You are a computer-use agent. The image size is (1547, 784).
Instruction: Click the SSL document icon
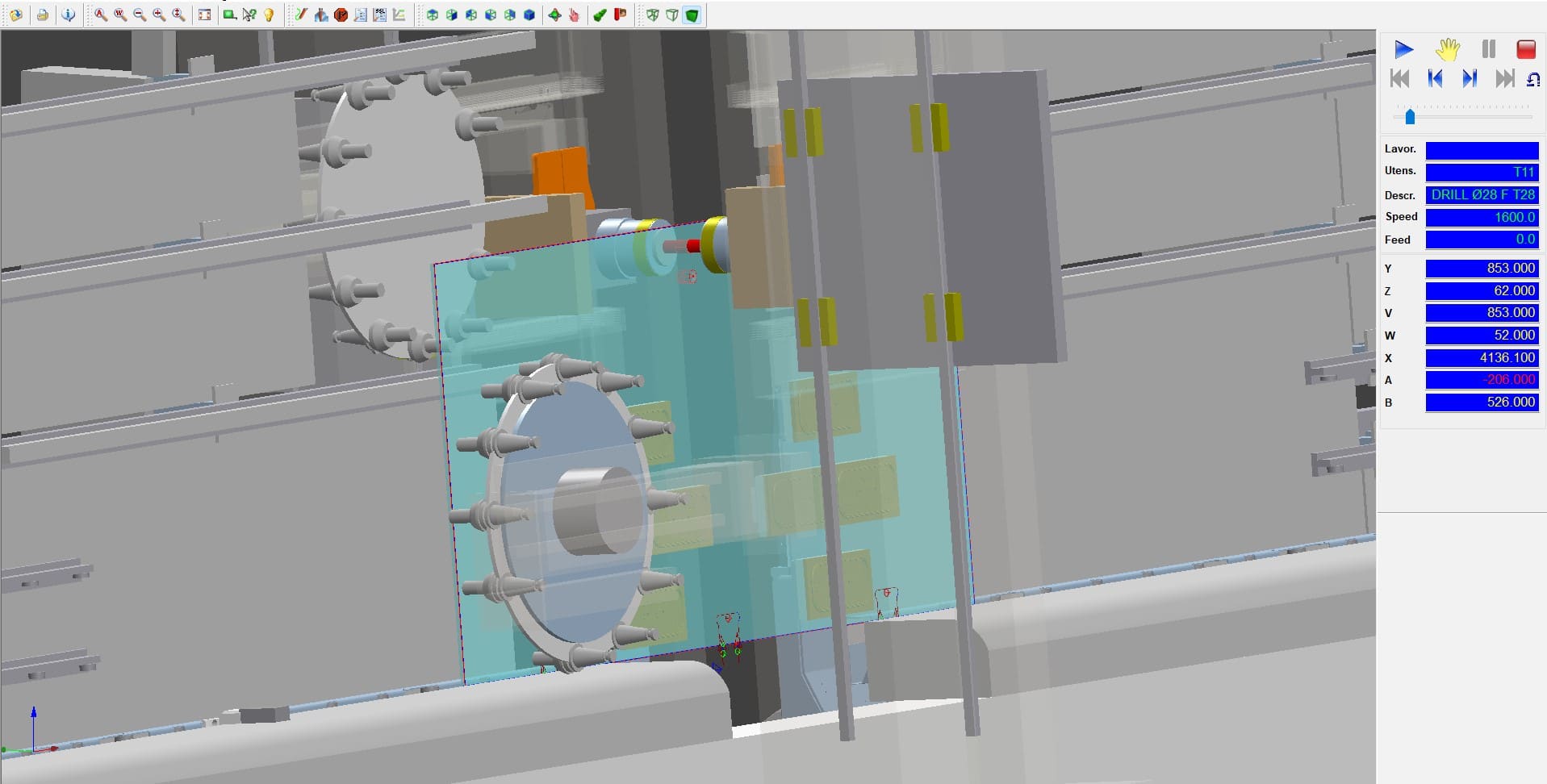379,15
